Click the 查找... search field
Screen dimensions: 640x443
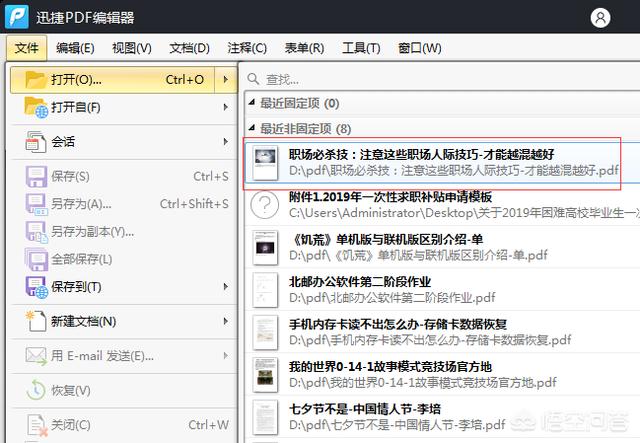point(442,79)
